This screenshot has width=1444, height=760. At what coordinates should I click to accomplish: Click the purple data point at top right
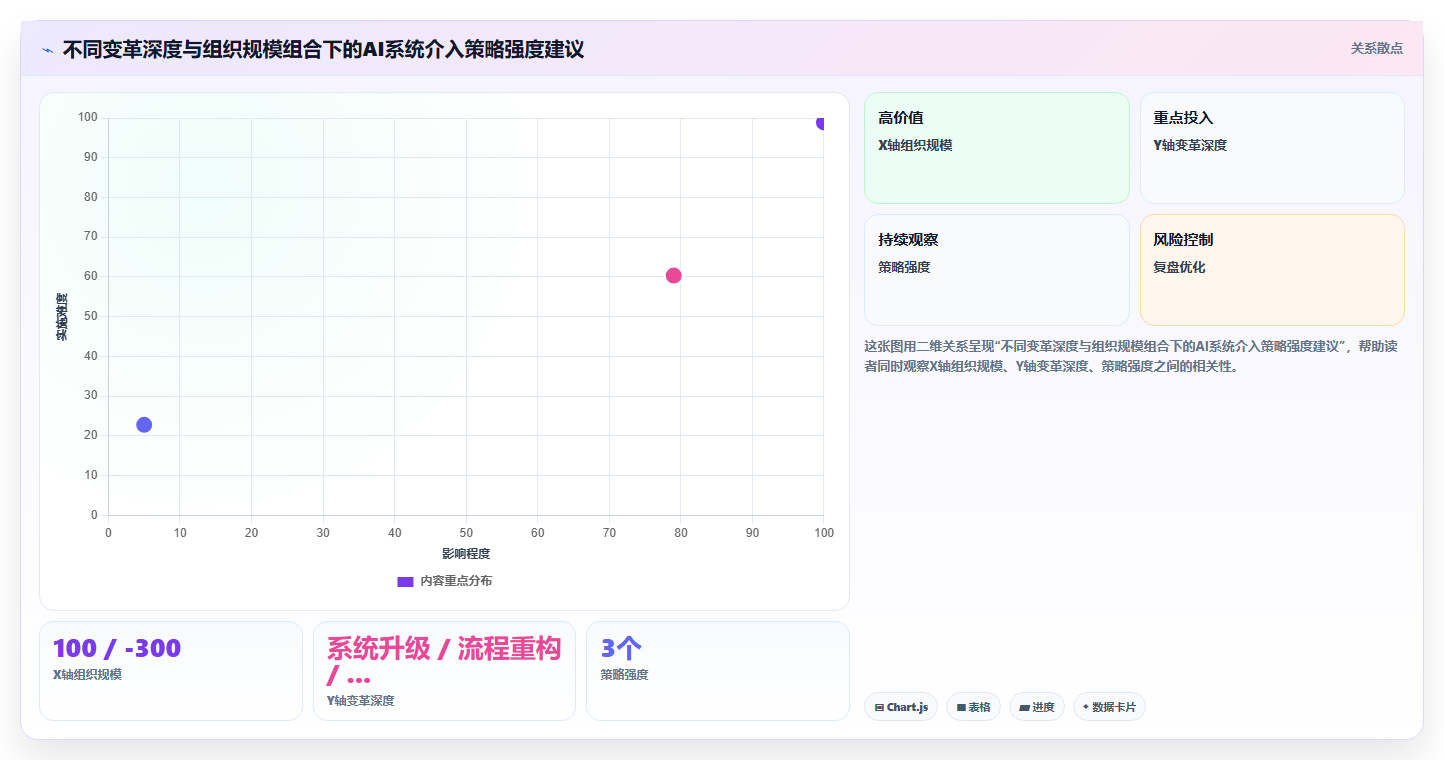(x=822, y=122)
